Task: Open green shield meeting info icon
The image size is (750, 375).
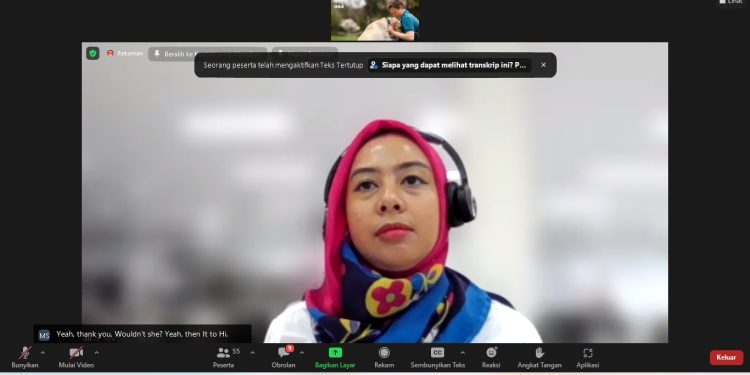Action: click(x=93, y=53)
